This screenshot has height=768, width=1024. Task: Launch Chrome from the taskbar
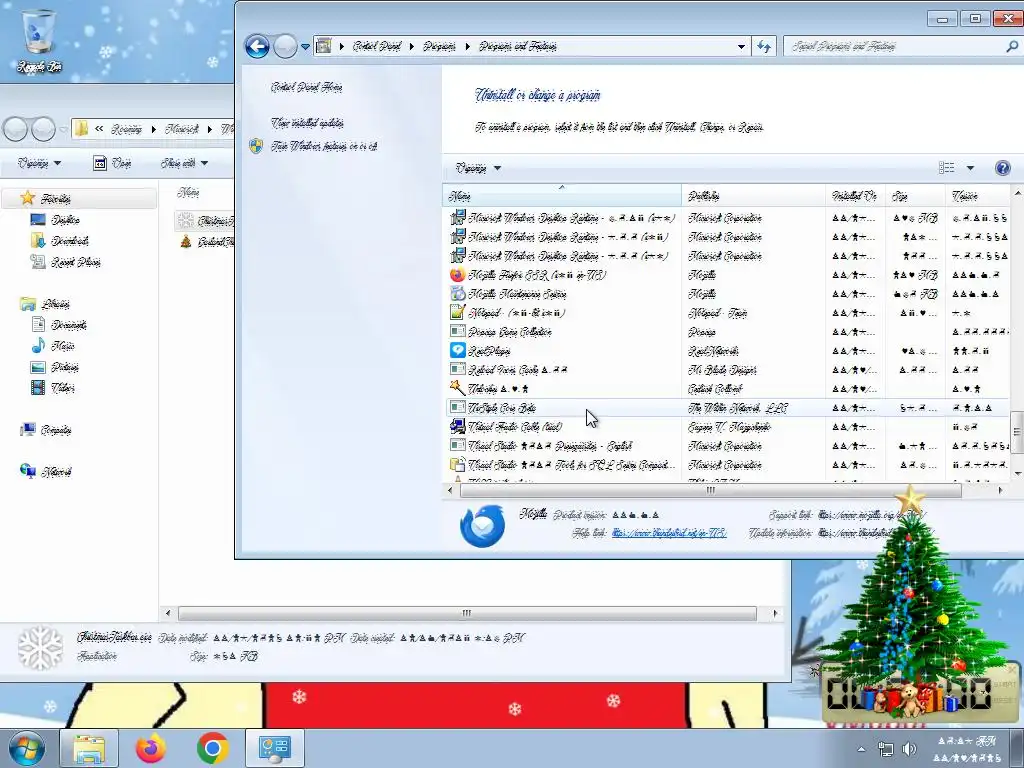coord(212,748)
